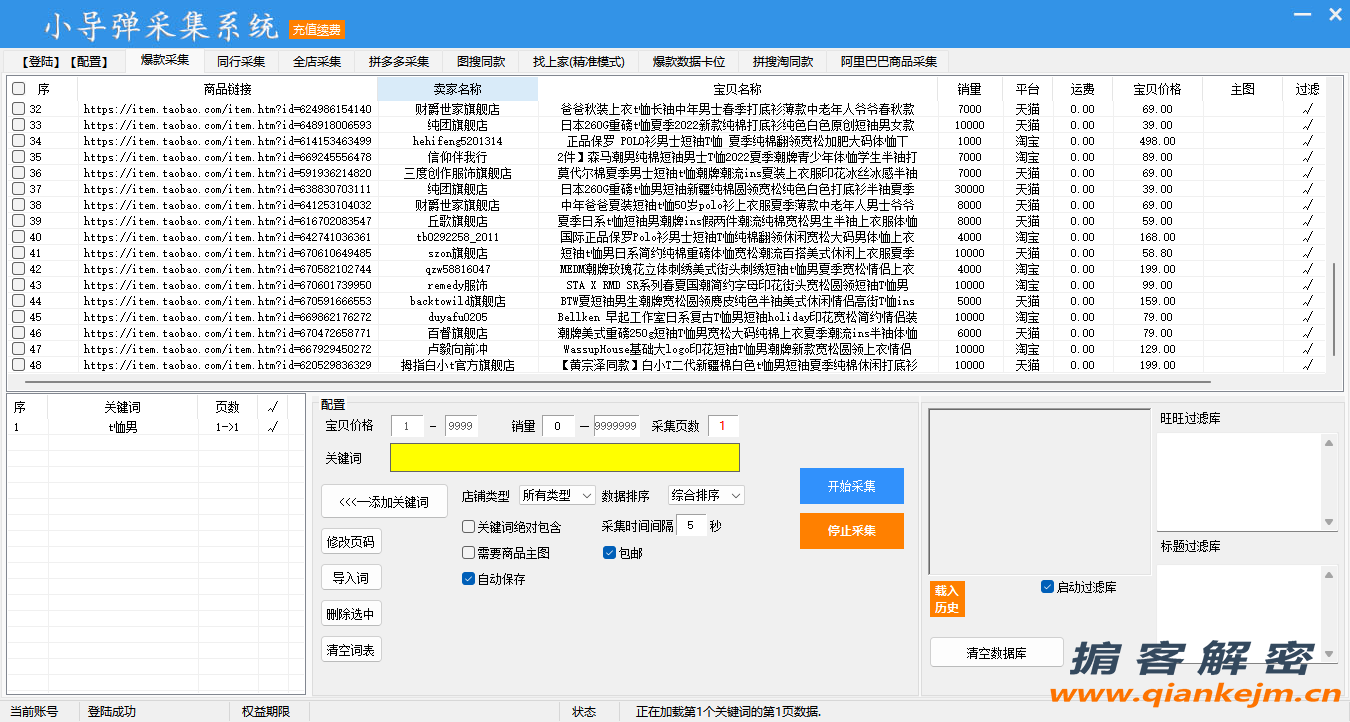Viewport: 1350px width, 722px height.
Task: Click the 标题过滤库 text area
Action: click(1239, 613)
